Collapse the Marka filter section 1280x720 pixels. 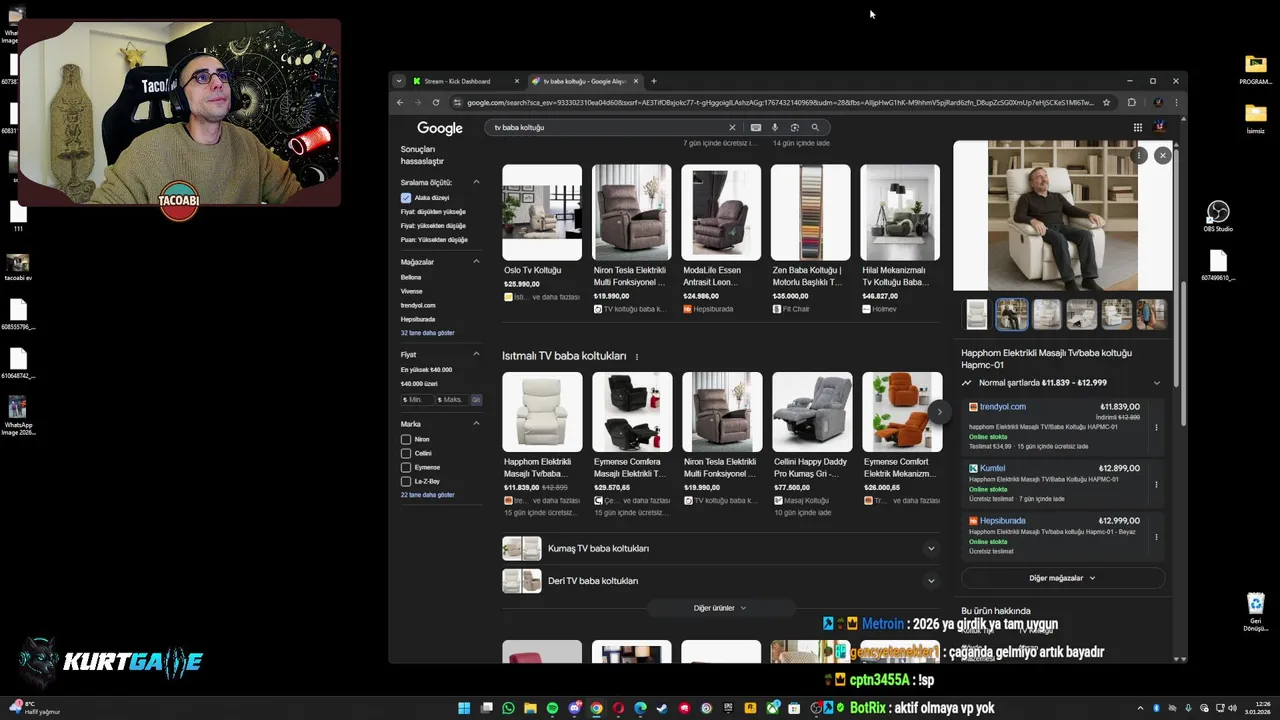[x=476, y=424]
